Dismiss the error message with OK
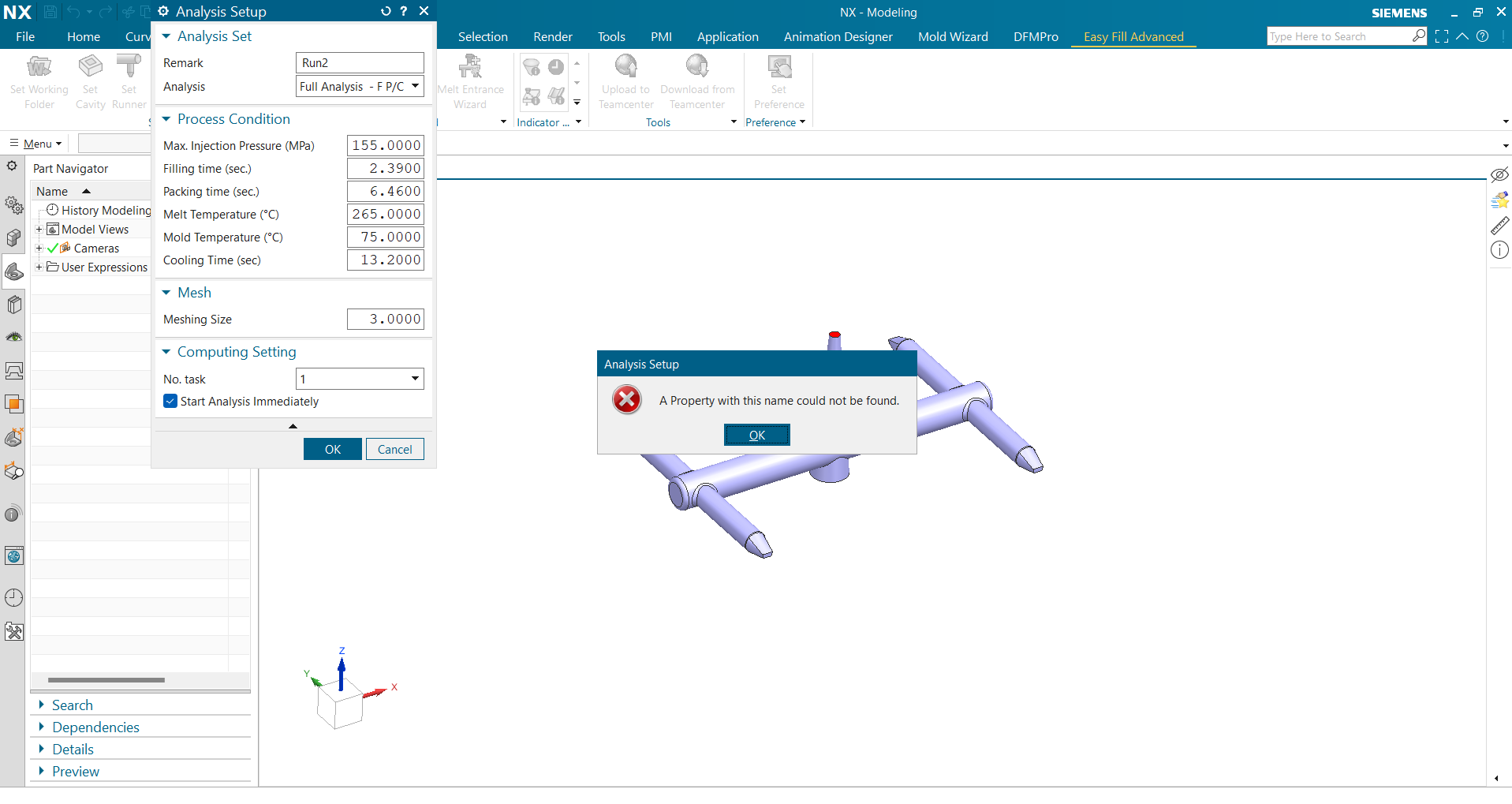Image resolution: width=1512 pixels, height=804 pixels. coord(756,435)
